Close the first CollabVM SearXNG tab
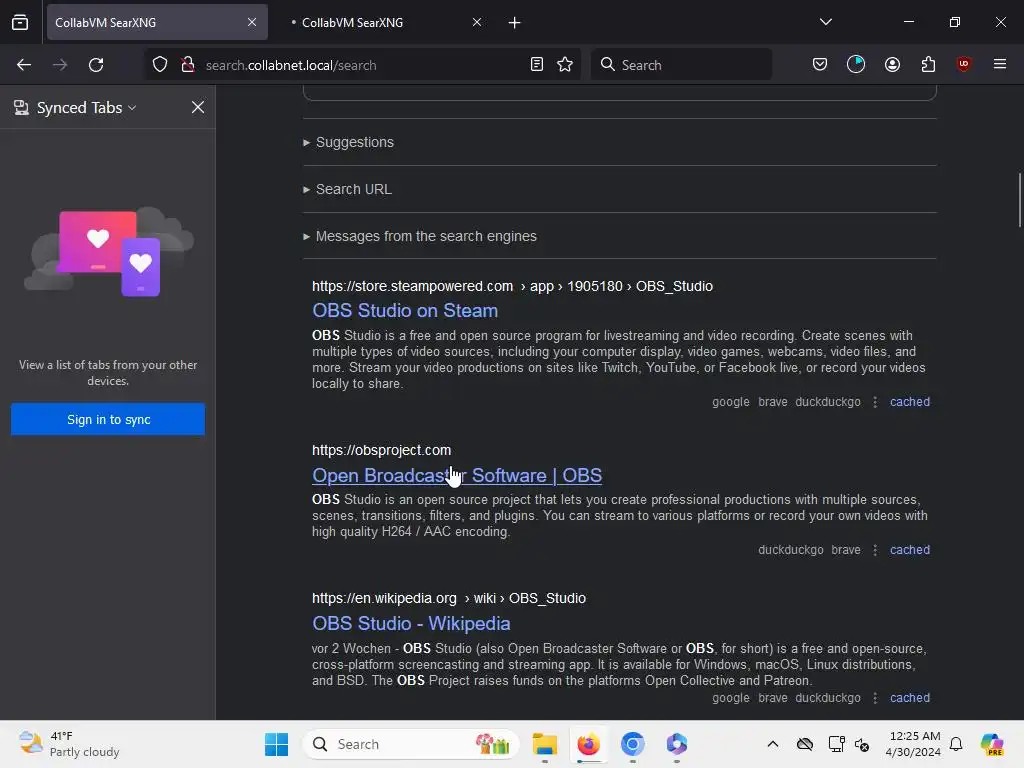Viewport: 1024px width, 768px height. point(252,22)
